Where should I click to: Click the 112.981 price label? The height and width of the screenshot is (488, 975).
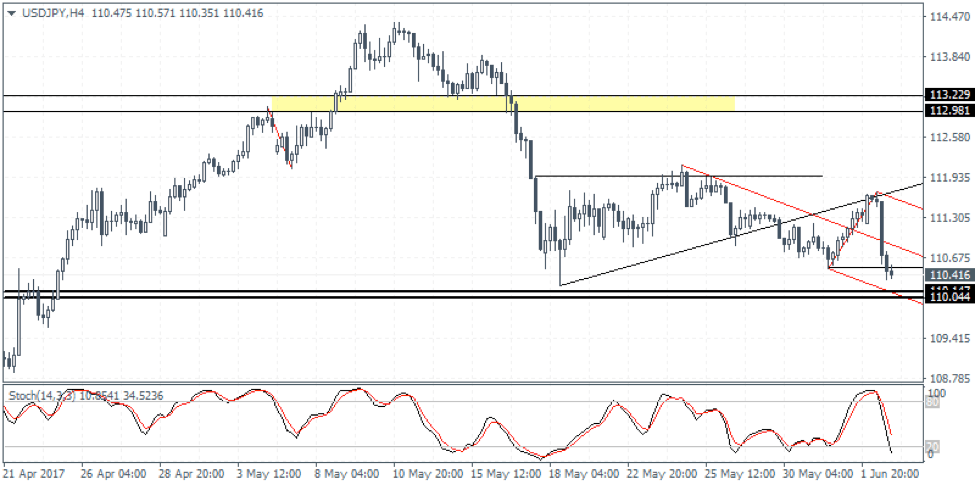point(948,111)
